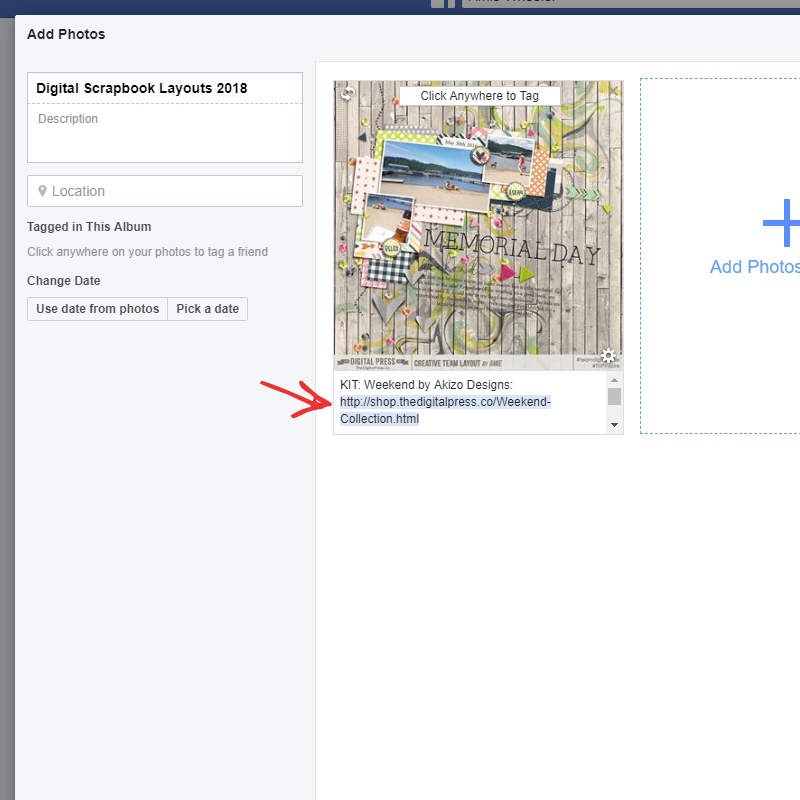This screenshot has height=800, width=800.
Task: Click the 'Click Anywhere to Tag' label
Action: [480, 96]
